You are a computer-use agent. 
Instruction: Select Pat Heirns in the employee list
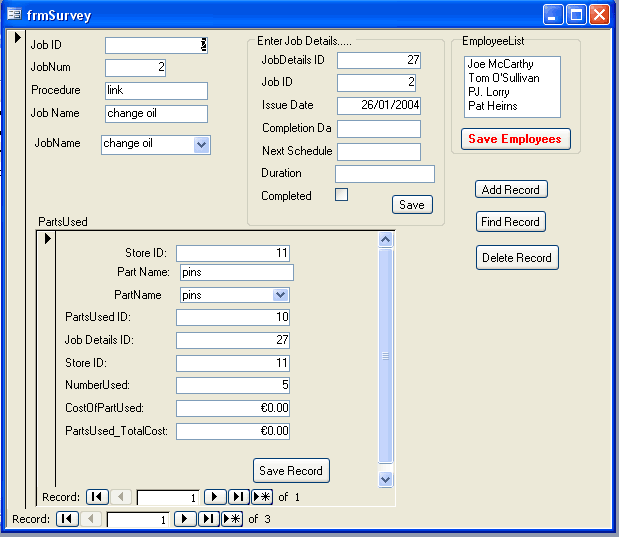pyautogui.click(x=493, y=106)
